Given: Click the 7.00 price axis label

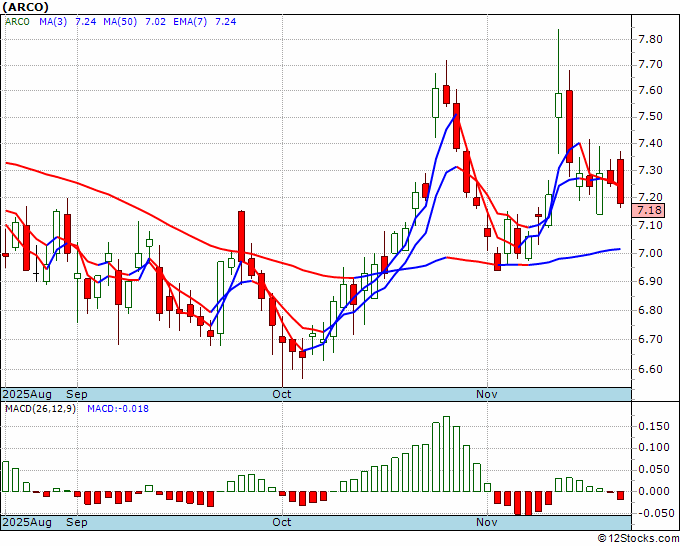Looking at the screenshot, I should pos(650,253).
